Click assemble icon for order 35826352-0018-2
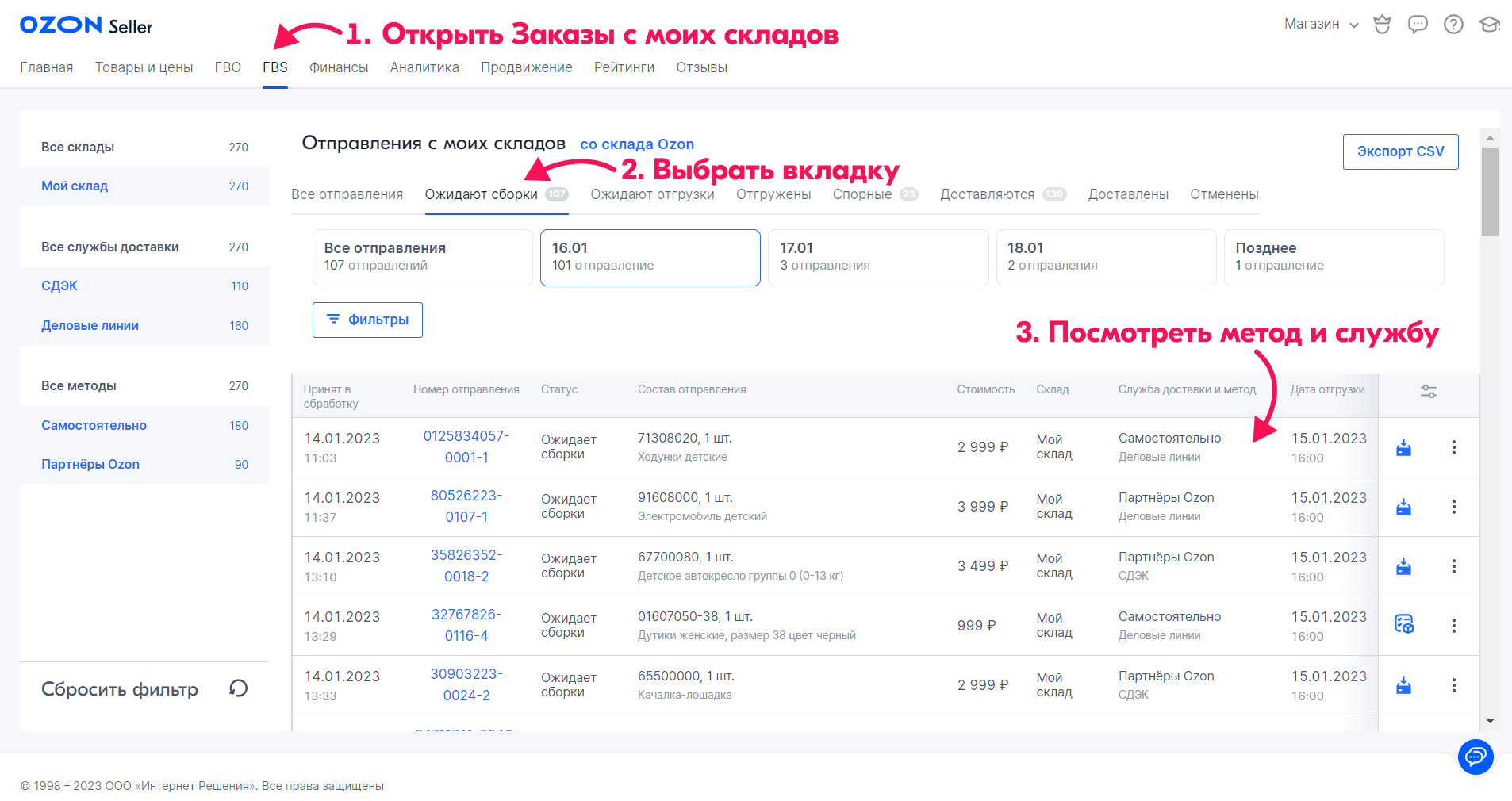The width and height of the screenshot is (1512, 801). (x=1403, y=567)
